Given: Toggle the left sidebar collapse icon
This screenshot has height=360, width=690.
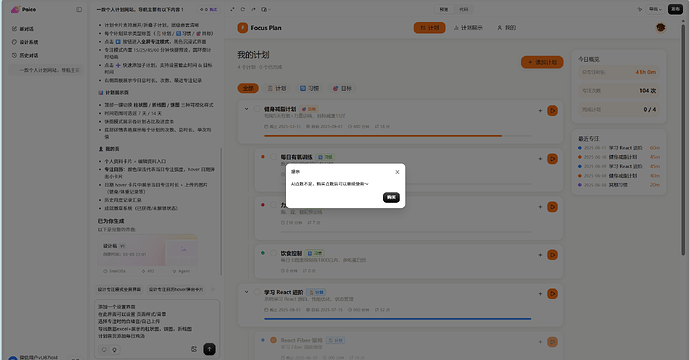Looking at the screenshot, I should (79, 9).
